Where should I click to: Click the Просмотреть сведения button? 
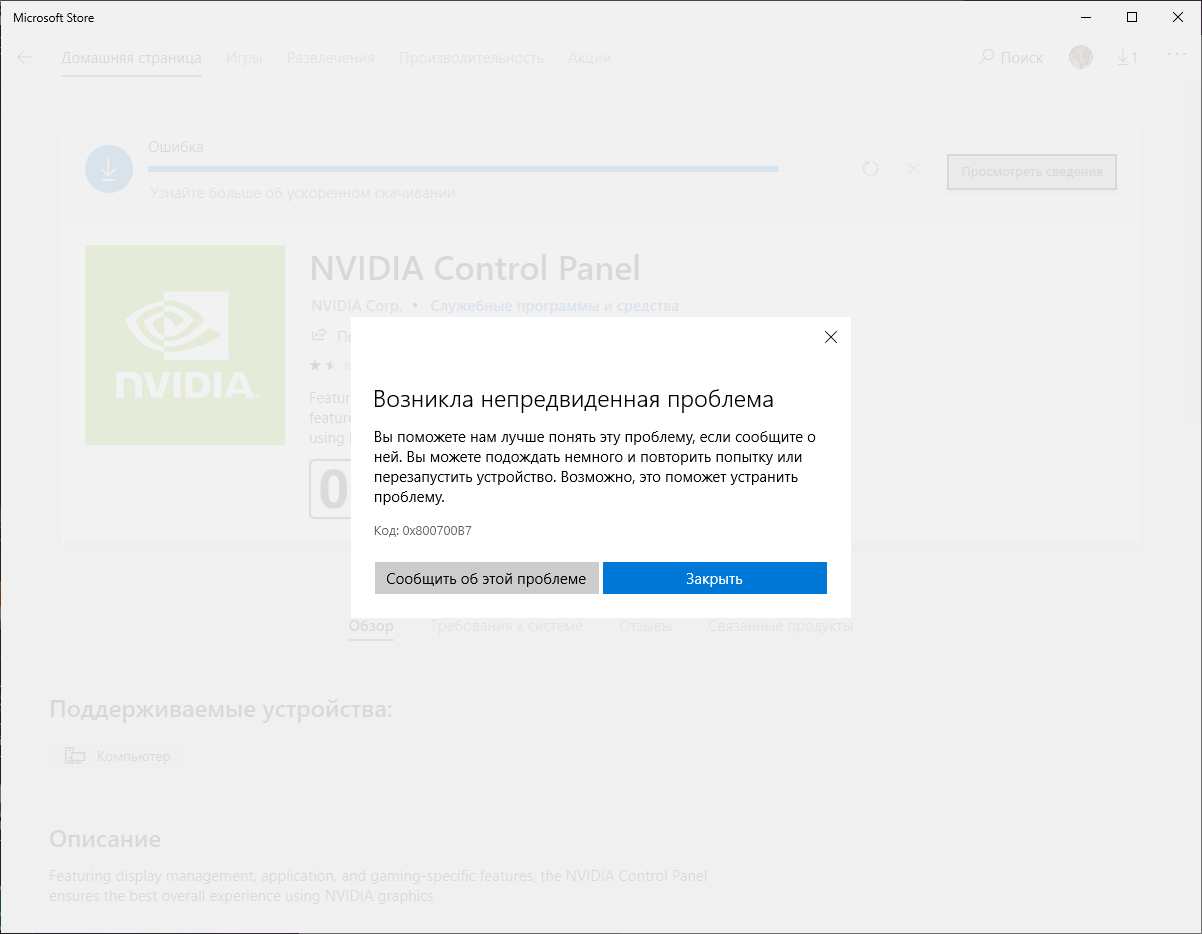[x=1032, y=172]
